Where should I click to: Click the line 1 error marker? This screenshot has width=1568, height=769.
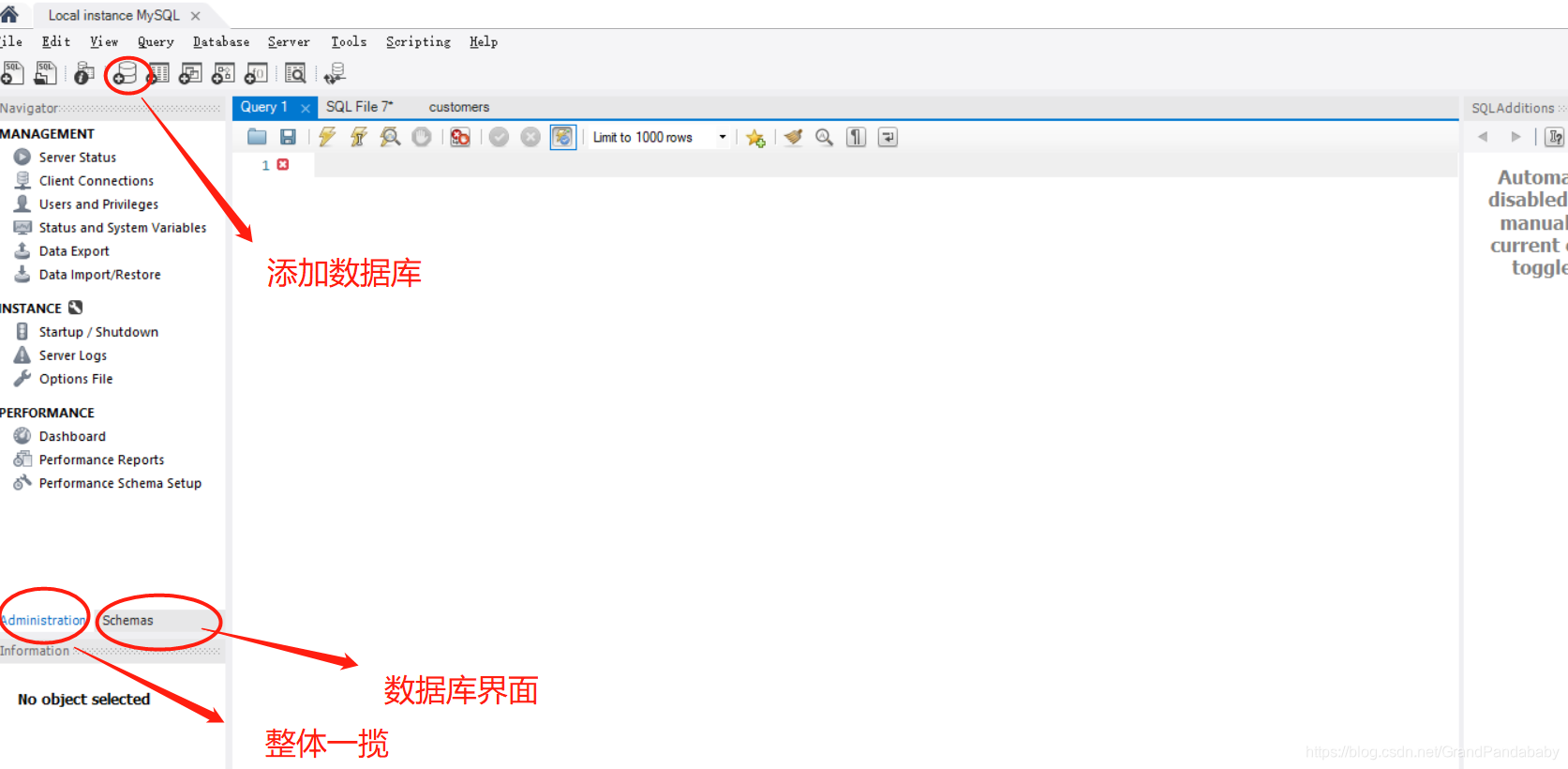283,164
